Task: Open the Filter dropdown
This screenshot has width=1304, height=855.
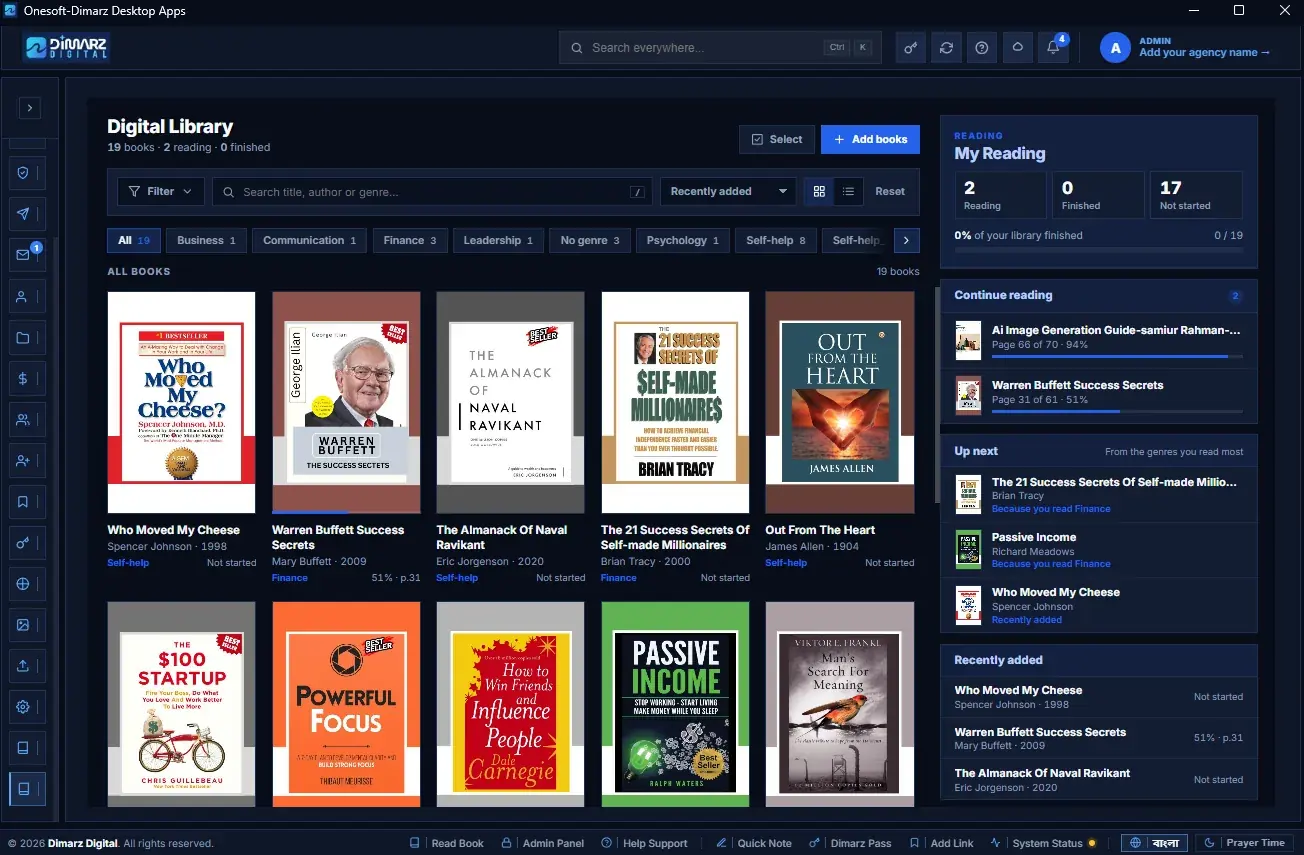Action: 161,192
